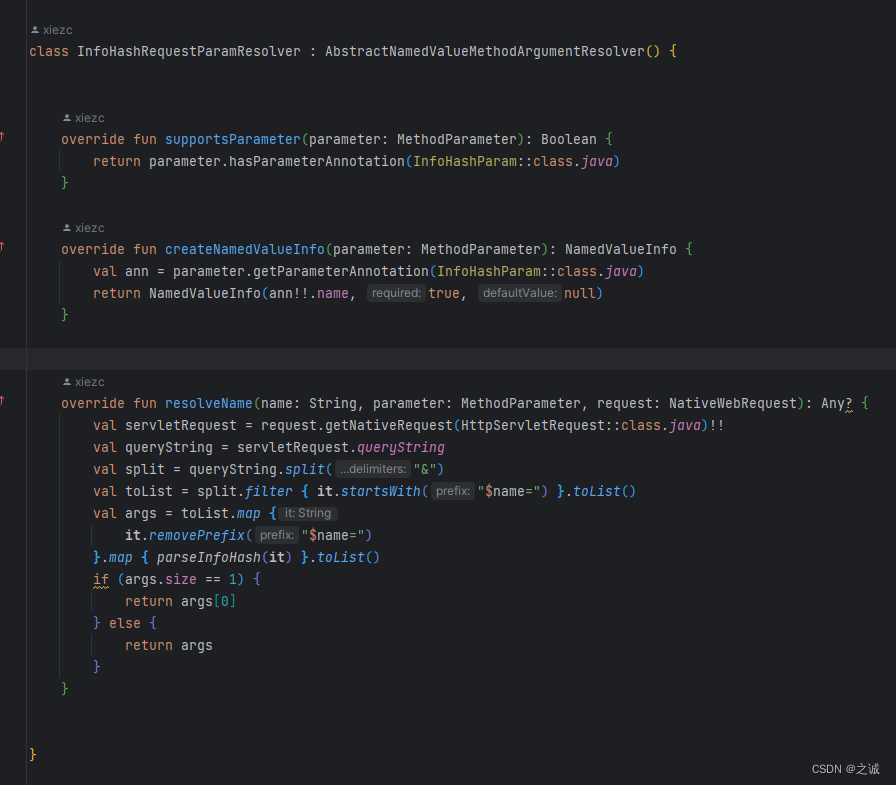Click the override gutter icon beside supportsParameter
The width and height of the screenshot is (896, 785).
(x=2, y=136)
